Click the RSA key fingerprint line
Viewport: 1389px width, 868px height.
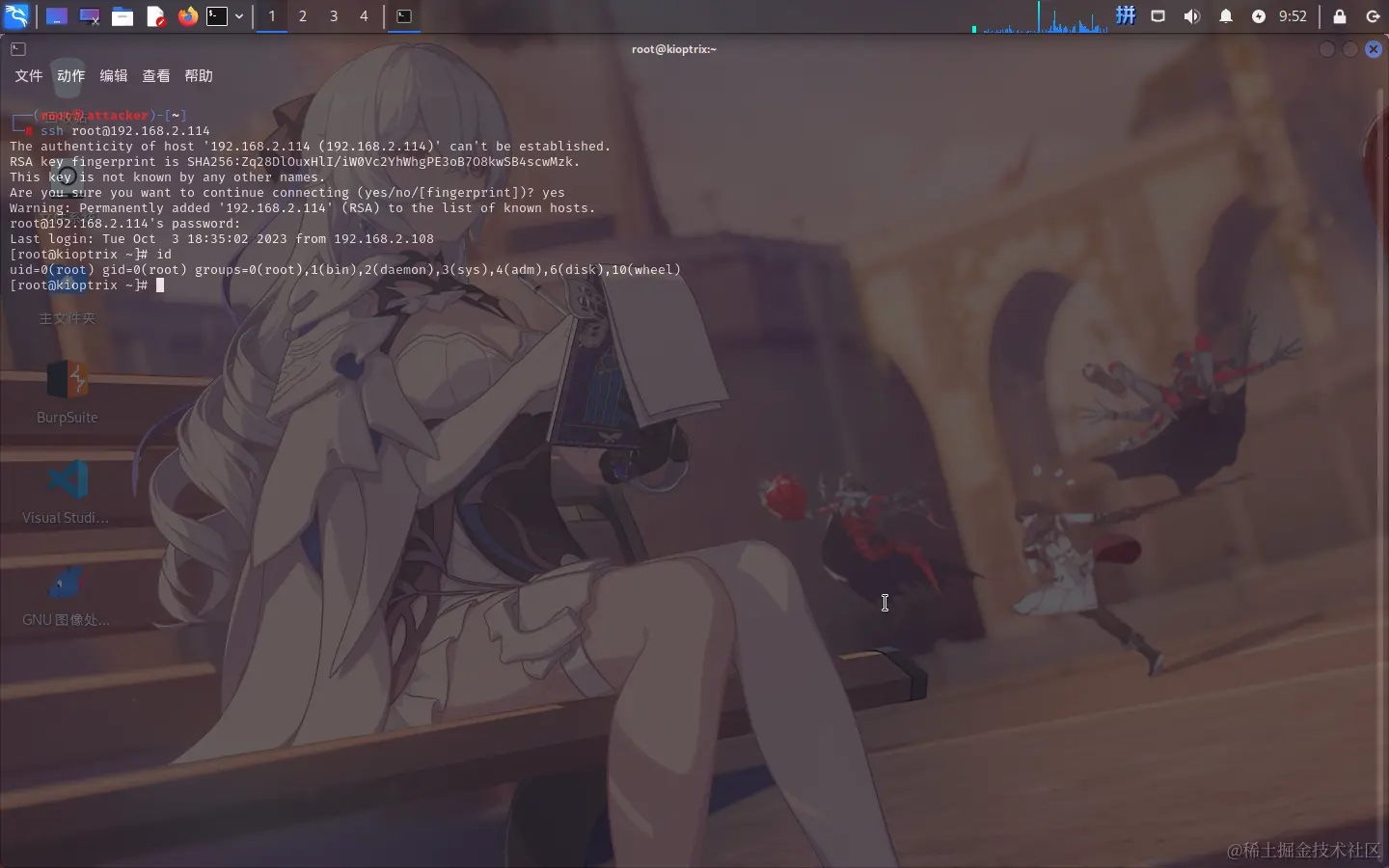click(295, 162)
